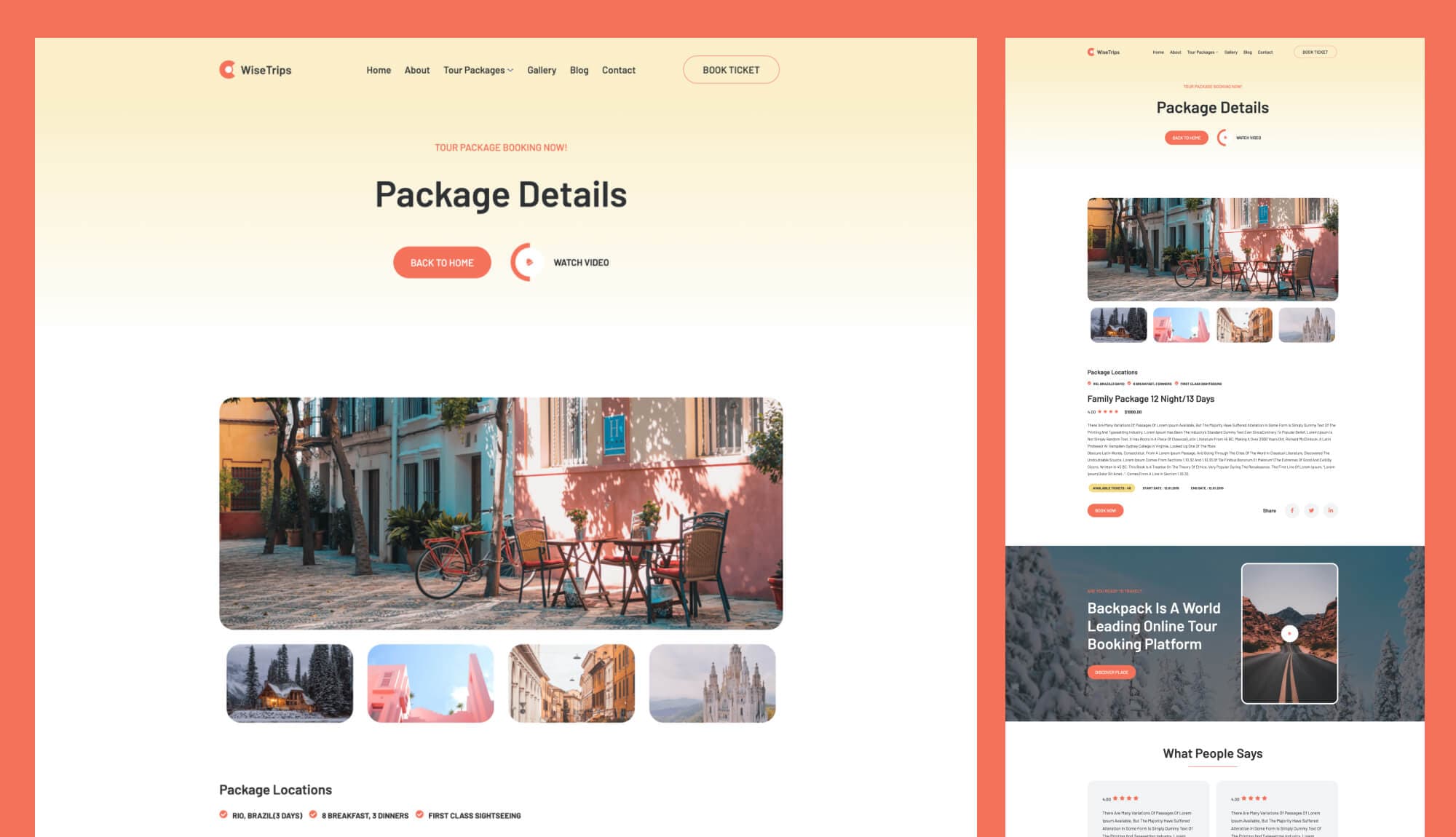
Task: Select Blog in the navigation bar
Action: click(579, 70)
